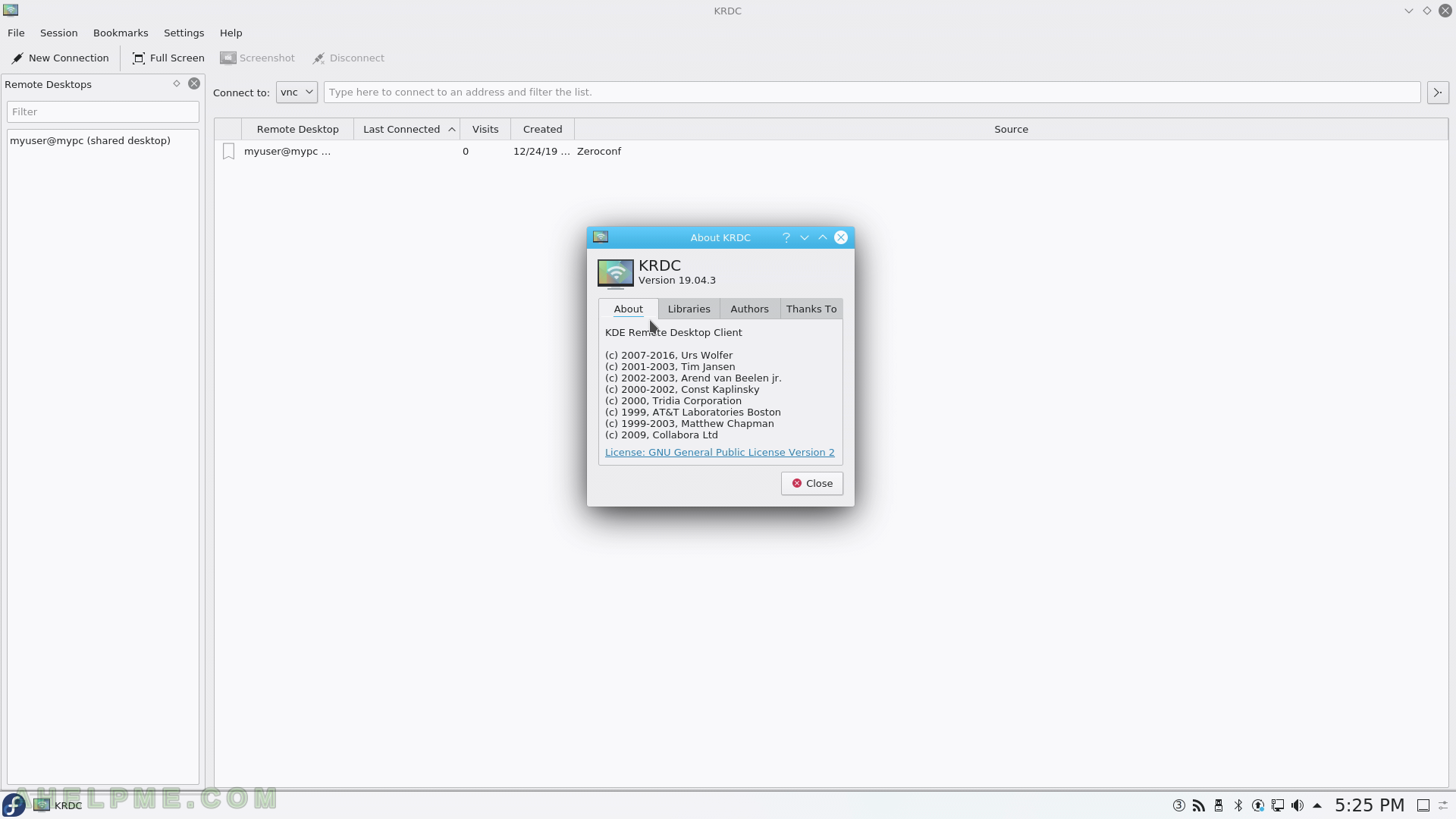Image resolution: width=1456 pixels, height=819 pixels.
Task: Close About KRDC via titlebar X
Action: coord(841,237)
